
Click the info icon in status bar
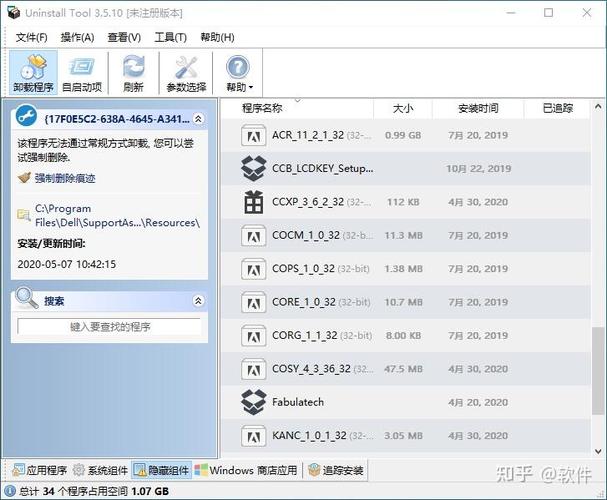pyautogui.click(x=10, y=491)
